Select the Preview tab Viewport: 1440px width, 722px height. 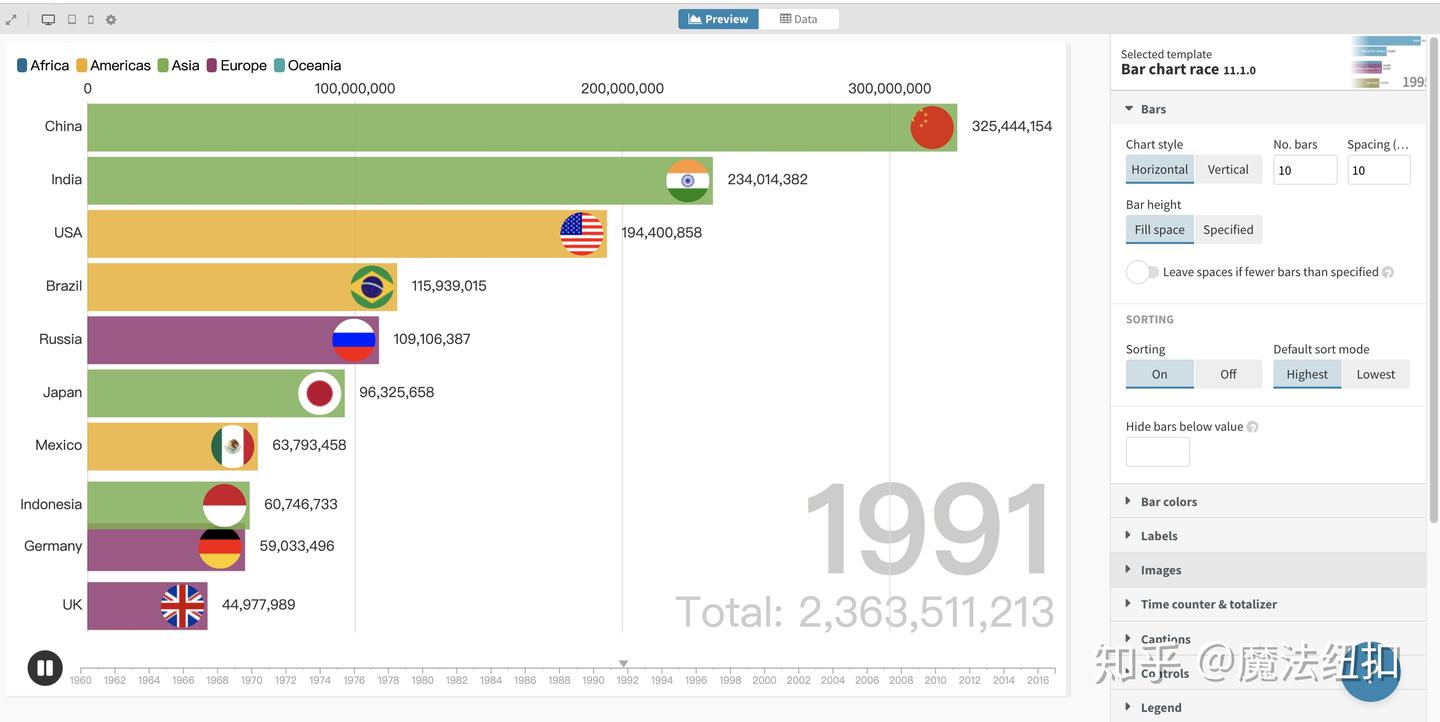point(718,19)
